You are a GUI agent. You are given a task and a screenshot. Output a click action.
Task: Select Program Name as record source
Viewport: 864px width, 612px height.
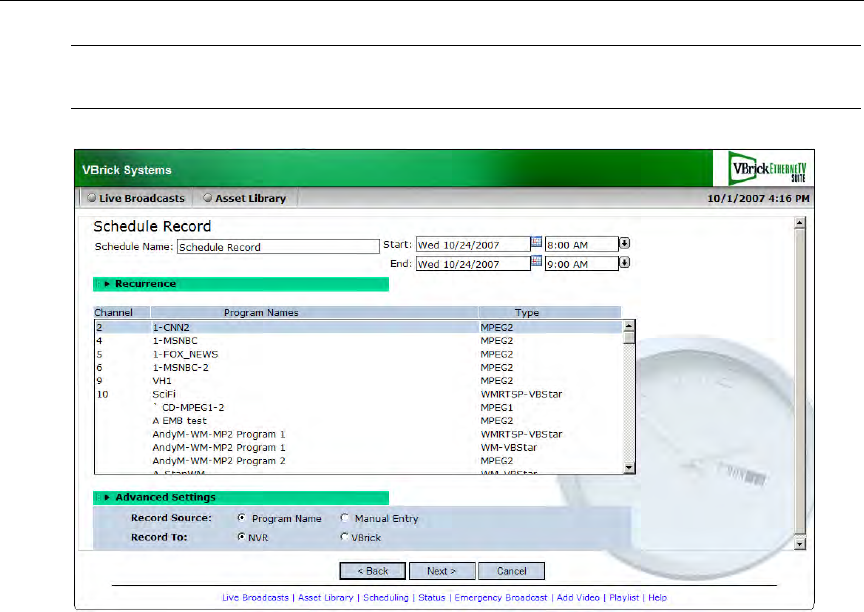tap(241, 519)
